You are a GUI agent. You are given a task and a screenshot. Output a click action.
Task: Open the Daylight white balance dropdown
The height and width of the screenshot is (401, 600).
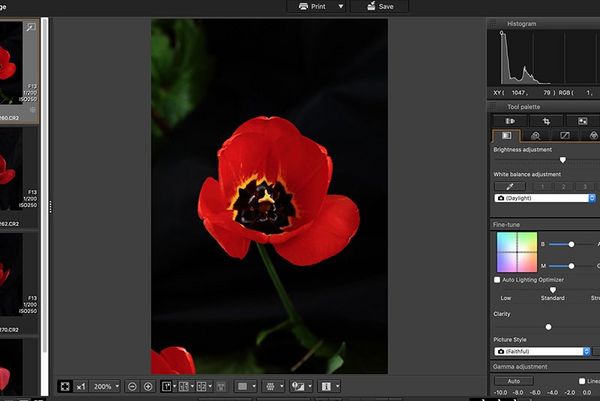[x=545, y=198]
